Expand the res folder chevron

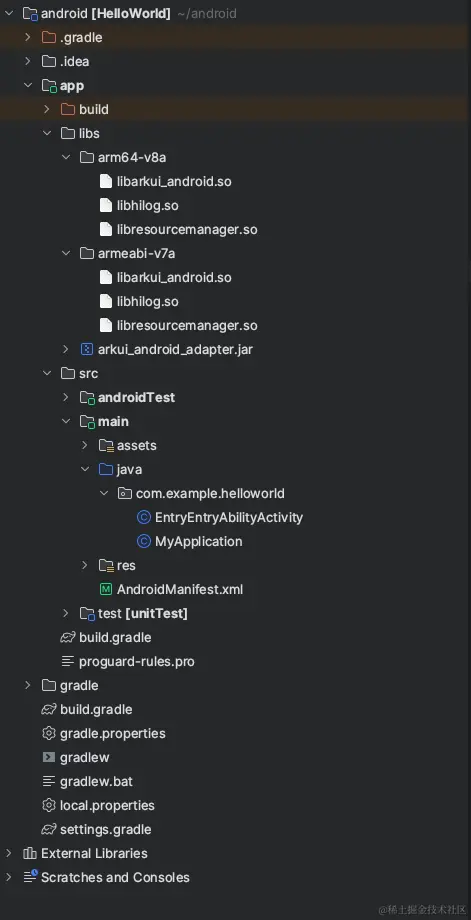[84, 565]
